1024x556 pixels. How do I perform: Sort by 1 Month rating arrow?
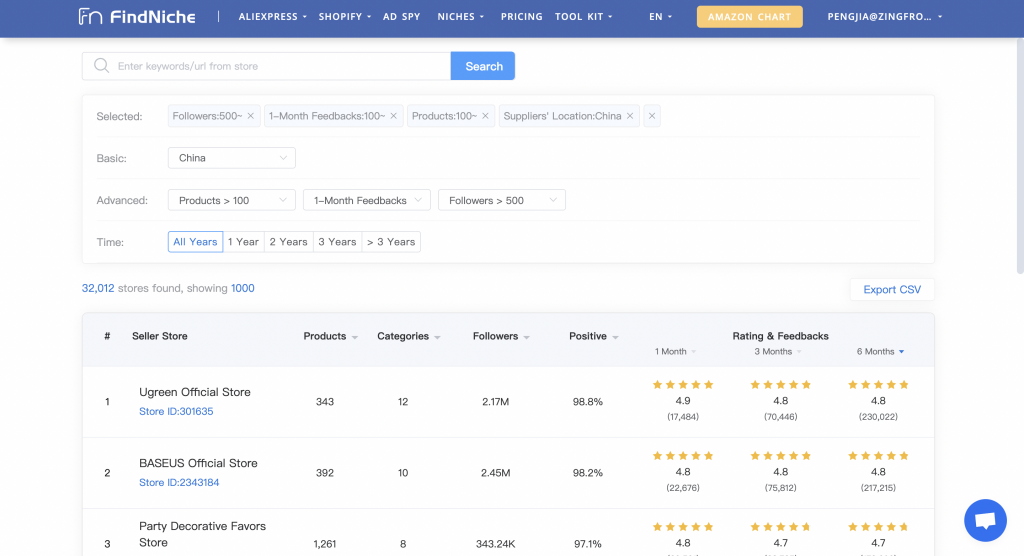tap(694, 352)
